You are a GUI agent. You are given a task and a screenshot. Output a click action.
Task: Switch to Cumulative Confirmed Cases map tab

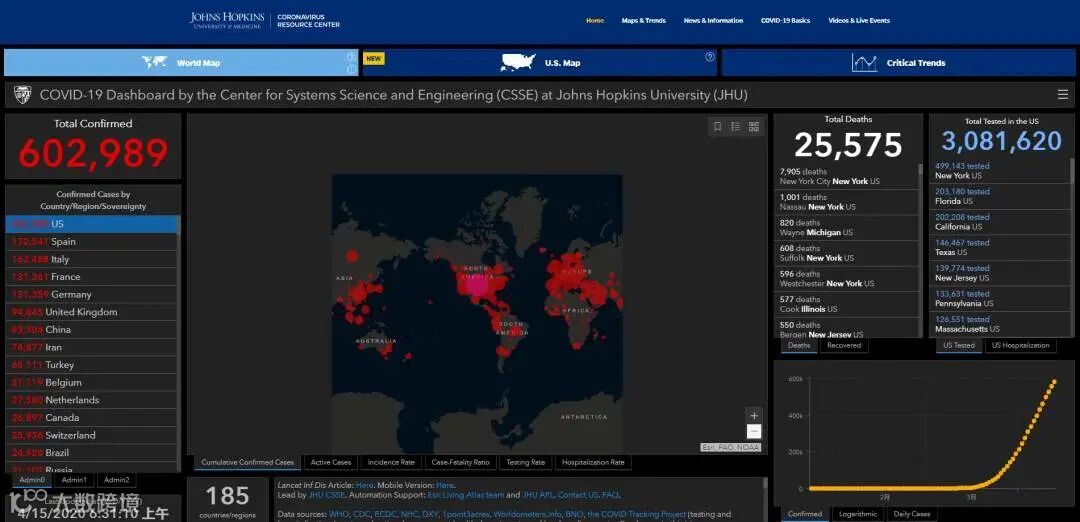(x=247, y=463)
